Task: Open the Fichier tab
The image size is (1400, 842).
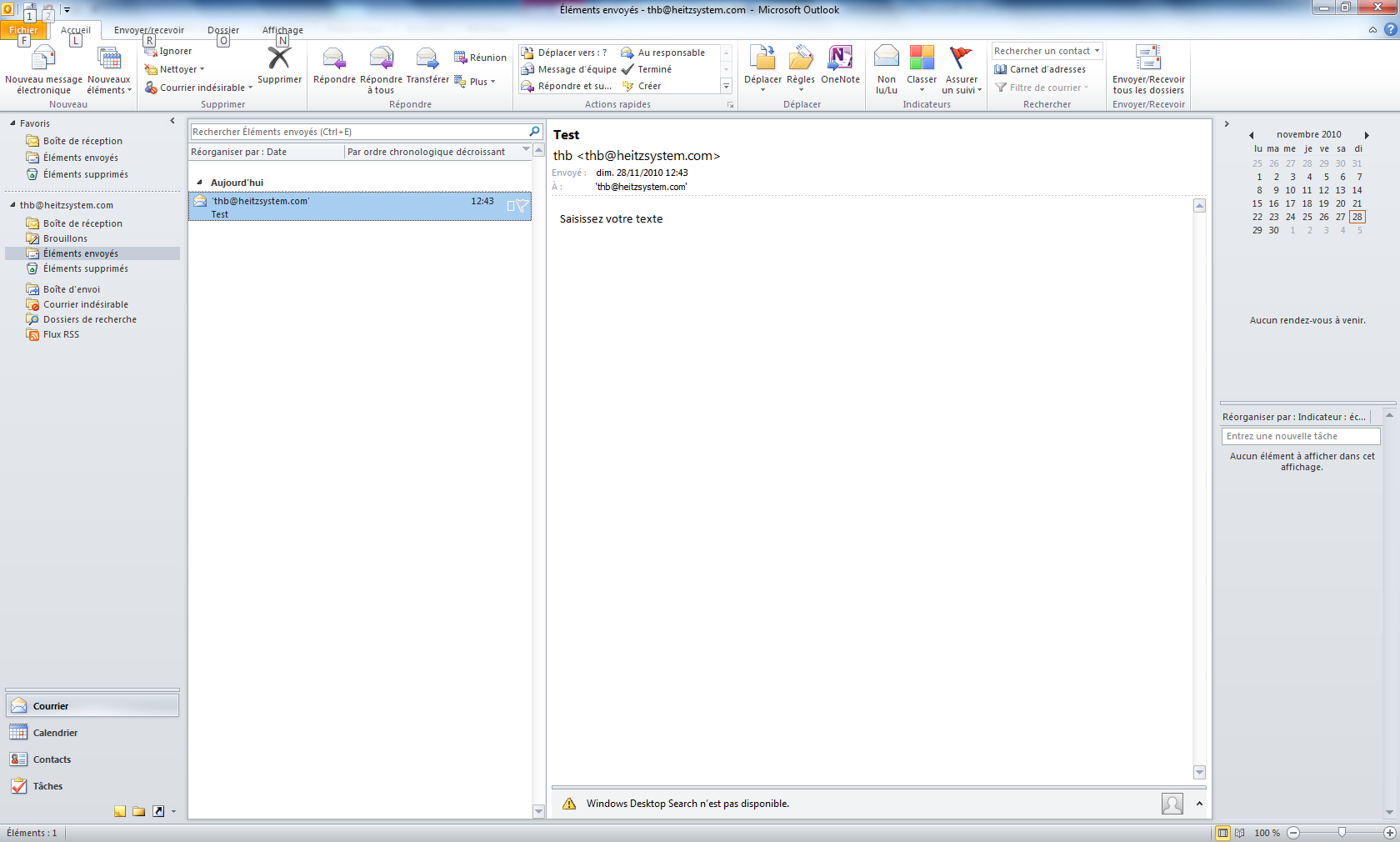Action: [x=23, y=30]
